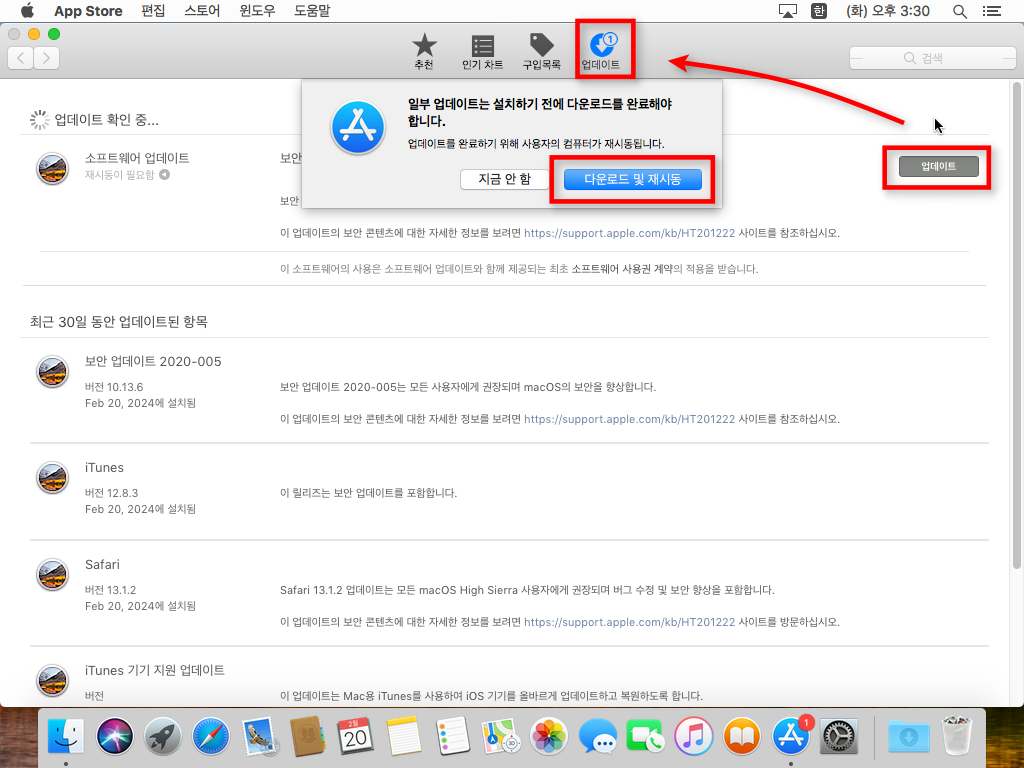This screenshot has height=768, width=1024.
Task: Open Messages from the Dock
Action: pos(598,735)
